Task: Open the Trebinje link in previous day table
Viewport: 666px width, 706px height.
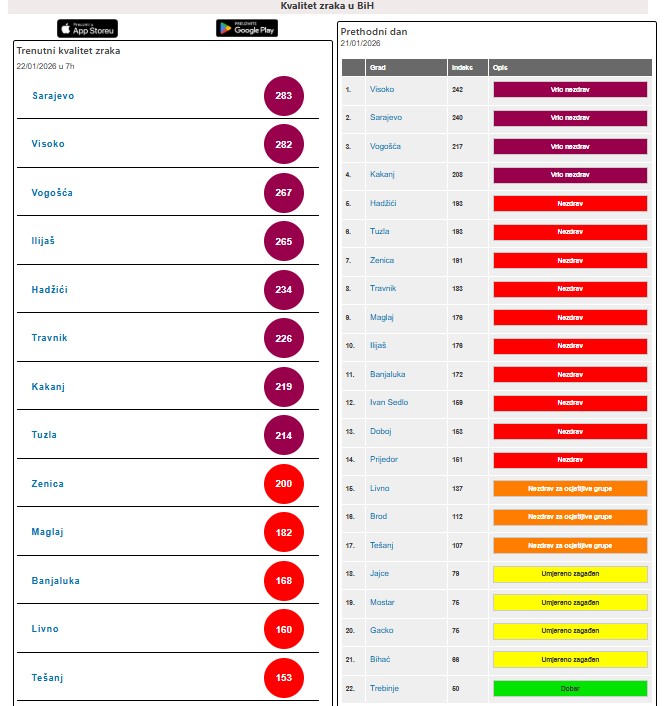Action: pyautogui.click(x=386, y=688)
